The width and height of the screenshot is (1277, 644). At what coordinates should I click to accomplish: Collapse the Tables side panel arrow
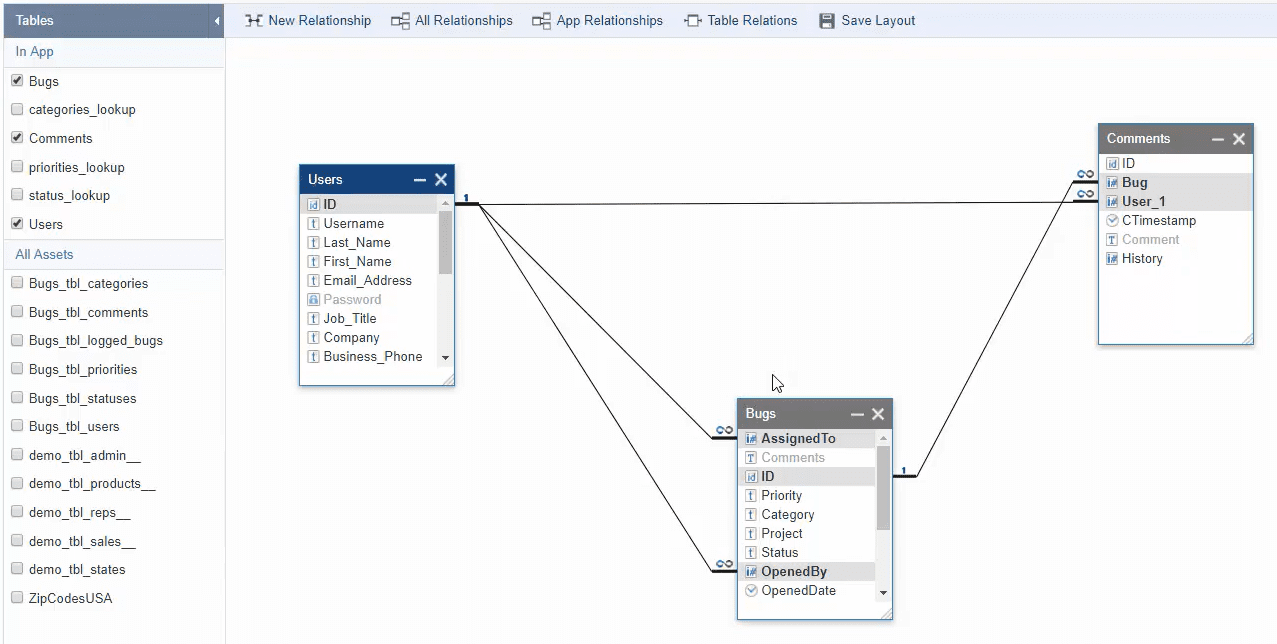(x=217, y=21)
